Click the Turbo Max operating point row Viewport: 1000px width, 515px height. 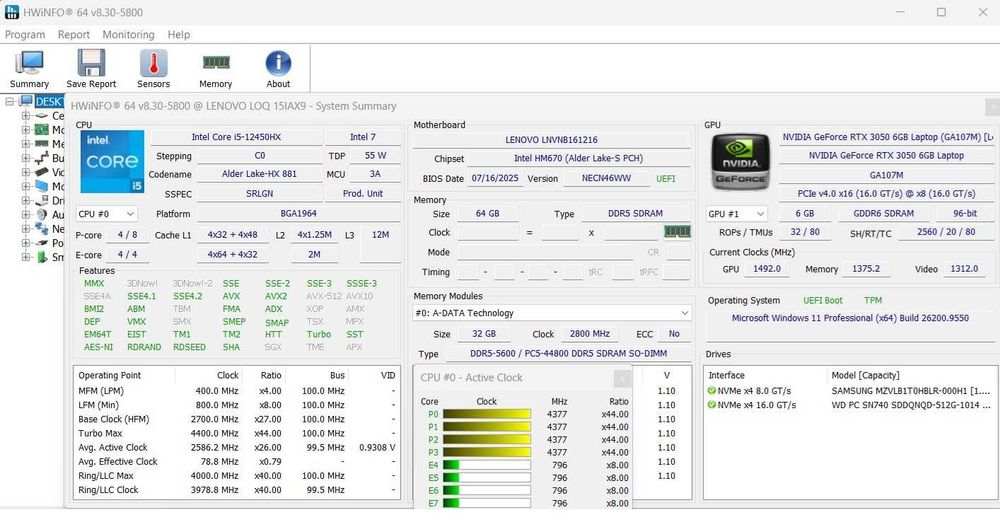pyautogui.click(x=237, y=433)
